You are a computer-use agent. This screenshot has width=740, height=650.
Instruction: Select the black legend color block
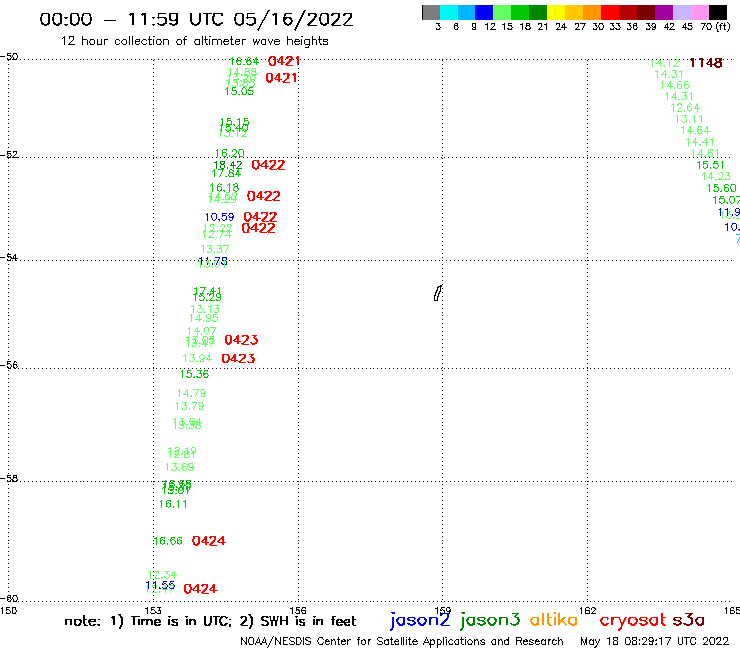pos(717,12)
